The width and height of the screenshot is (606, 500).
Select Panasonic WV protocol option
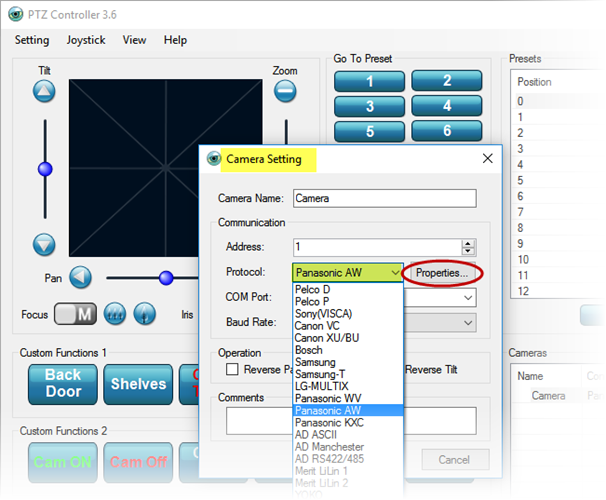click(x=348, y=398)
